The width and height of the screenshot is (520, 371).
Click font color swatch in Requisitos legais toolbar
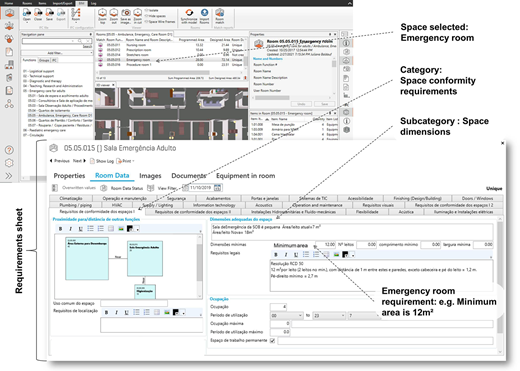346,255
